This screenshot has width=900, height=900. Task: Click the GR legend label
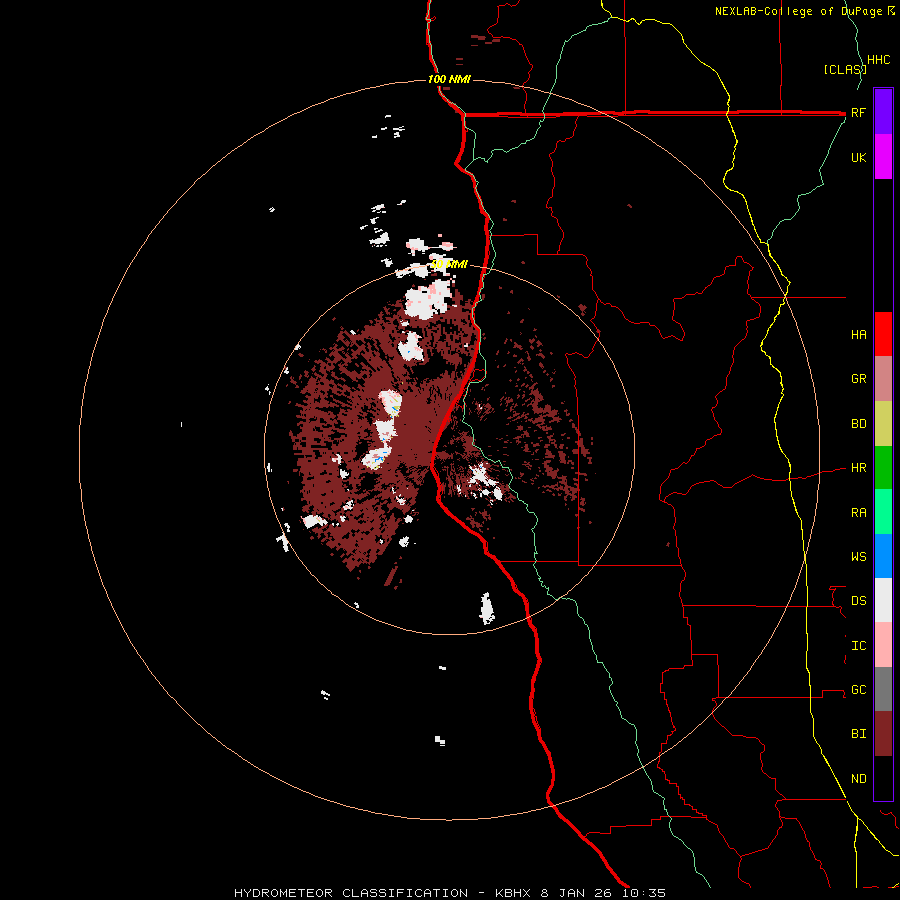click(x=858, y=379)
